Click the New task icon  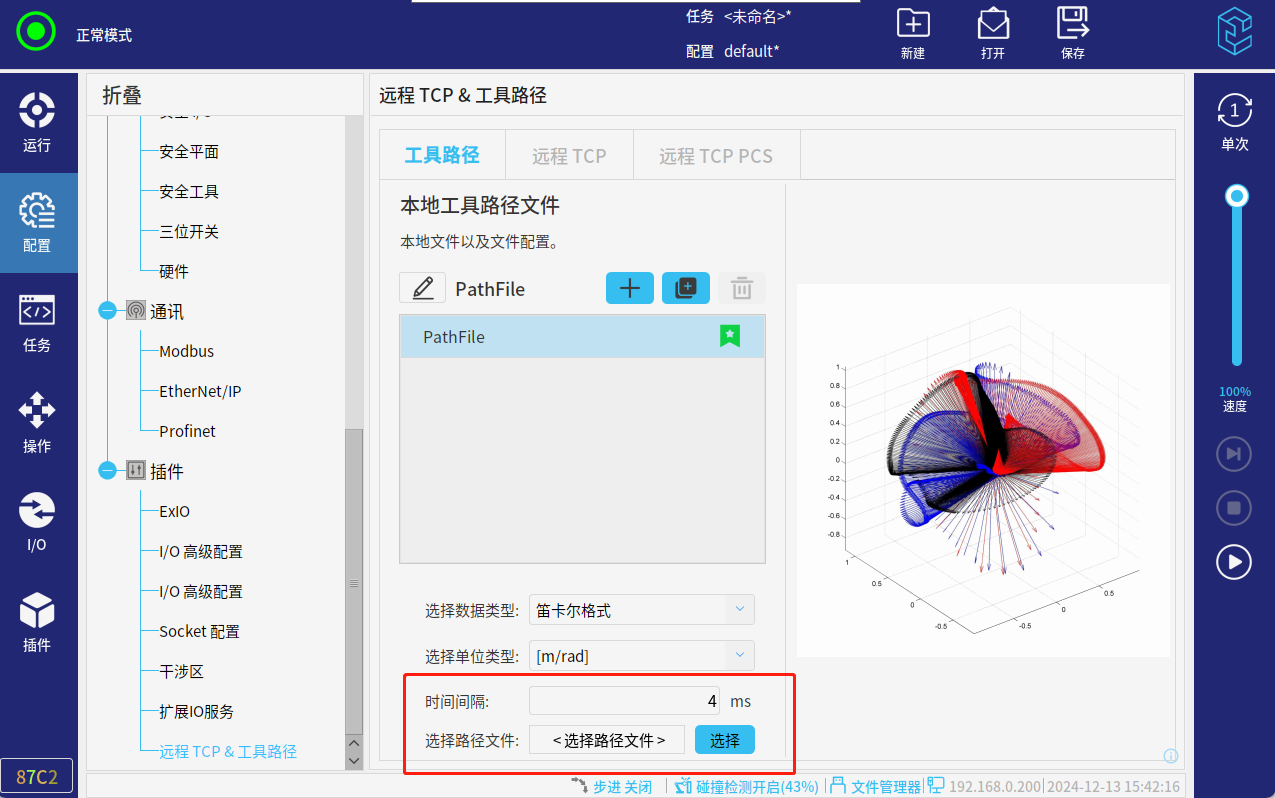tap(912, 24)
